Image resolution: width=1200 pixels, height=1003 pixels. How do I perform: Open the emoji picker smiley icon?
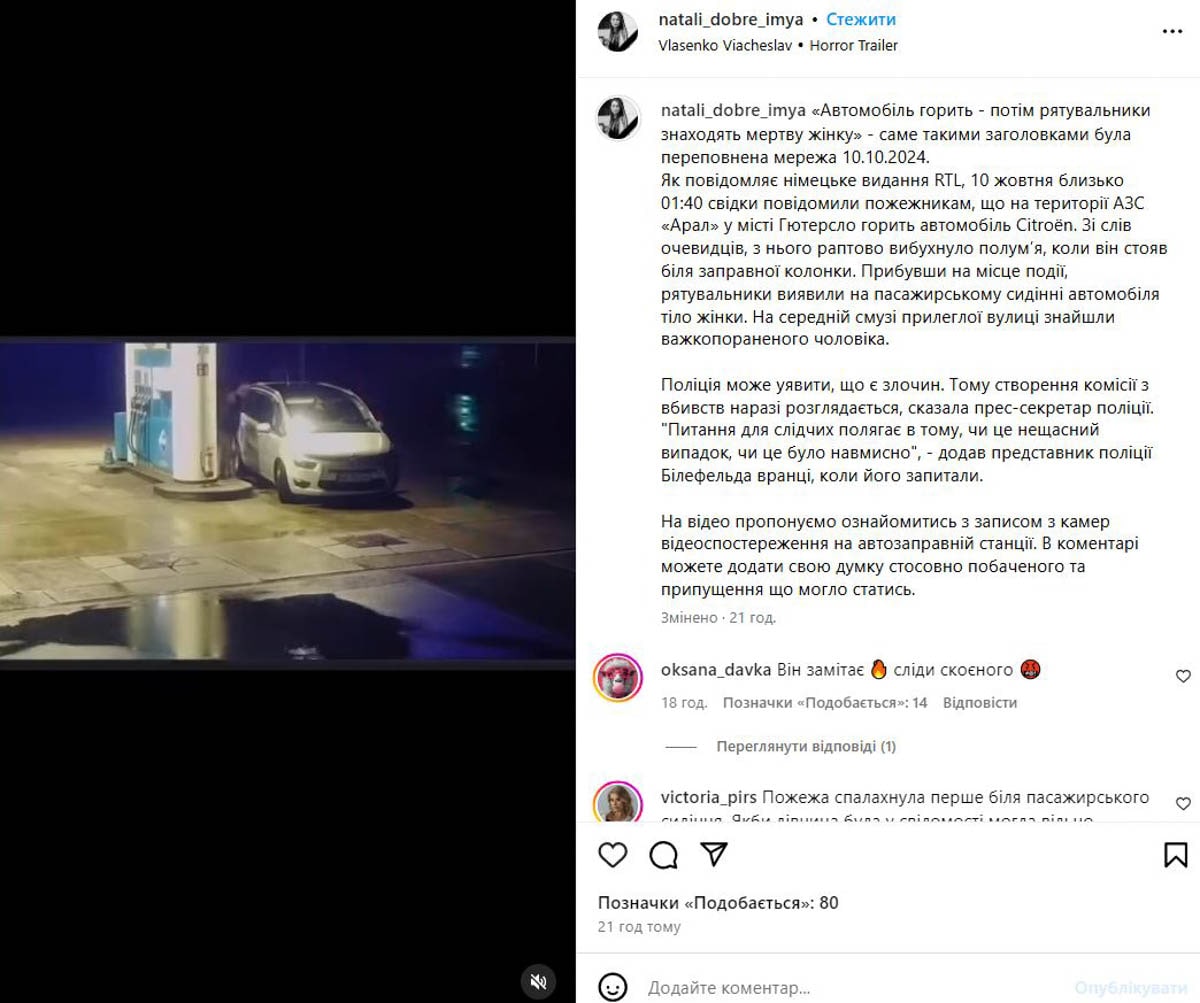click(x=613, y=987)
